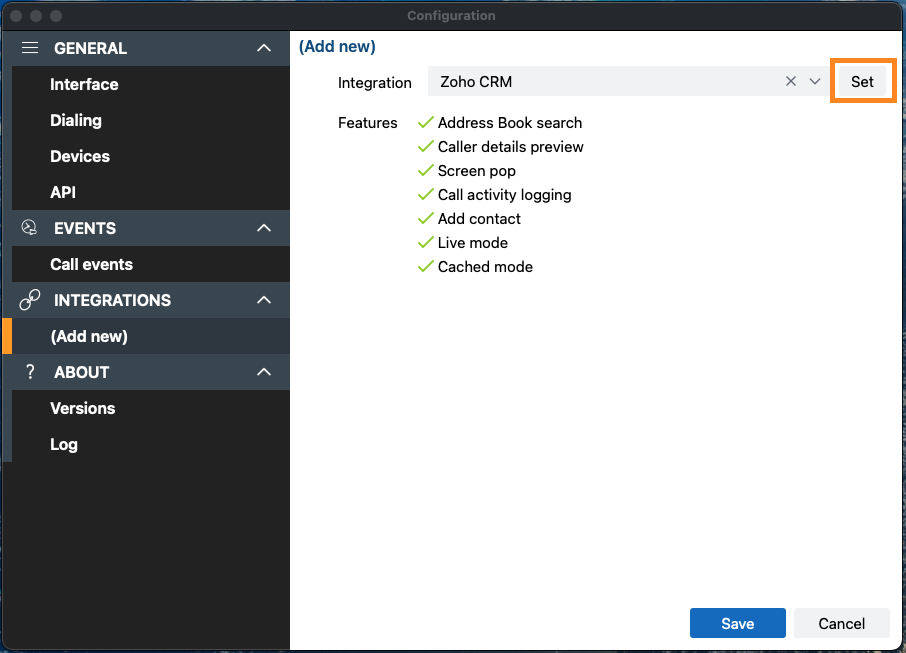Click the green checkmark beside Live mode
This screenshot has width=906, height=653.
tap(426, 242)
